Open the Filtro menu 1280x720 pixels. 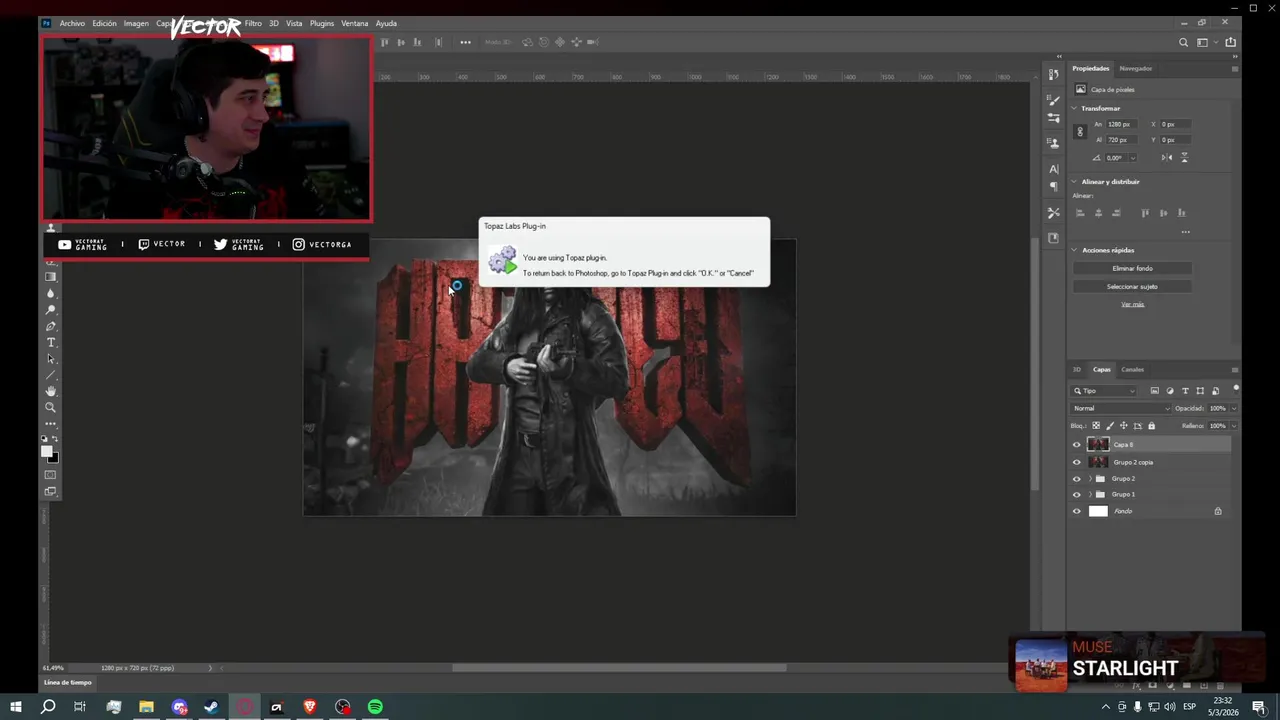point(253,23)
